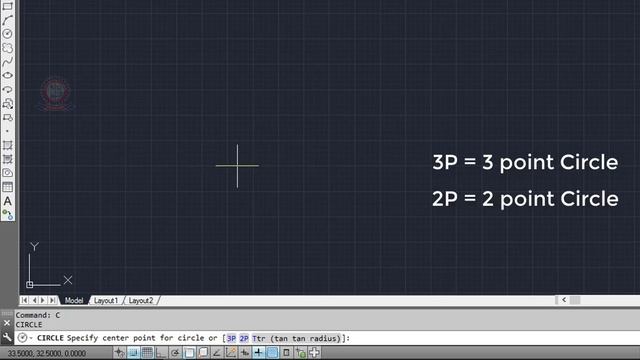Click the horizontal scrollbar thumb
The width and height of the screenshot is (640, 360).
(x=575, y=300)
